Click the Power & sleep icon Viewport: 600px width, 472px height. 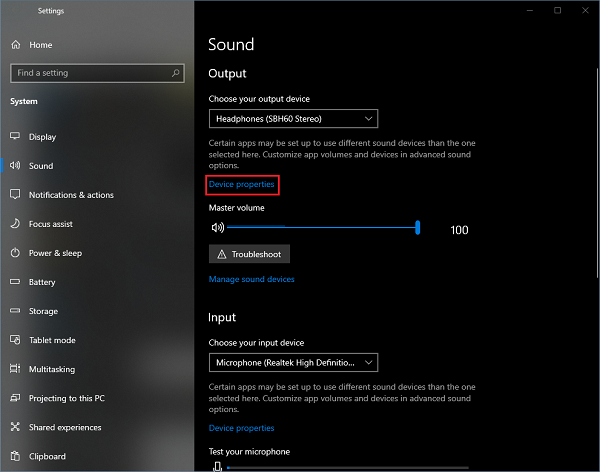click(15, 253)
